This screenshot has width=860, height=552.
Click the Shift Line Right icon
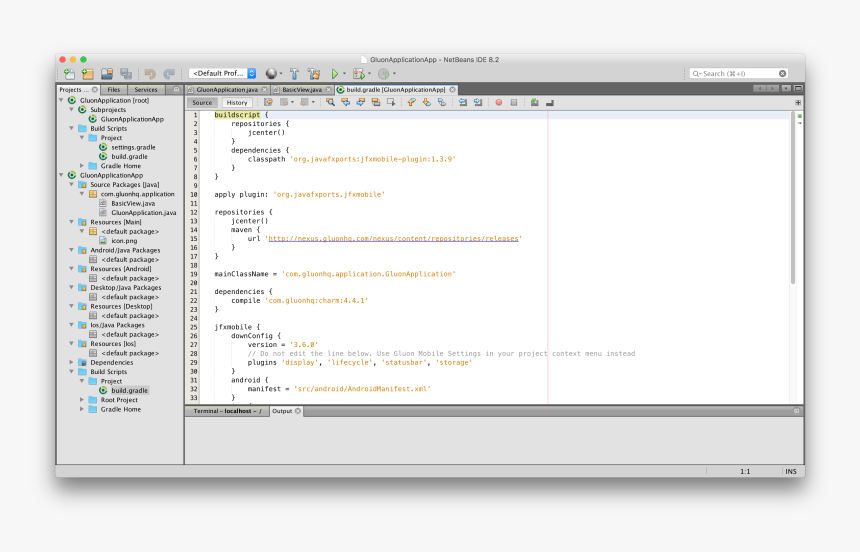tap(478, 103)
